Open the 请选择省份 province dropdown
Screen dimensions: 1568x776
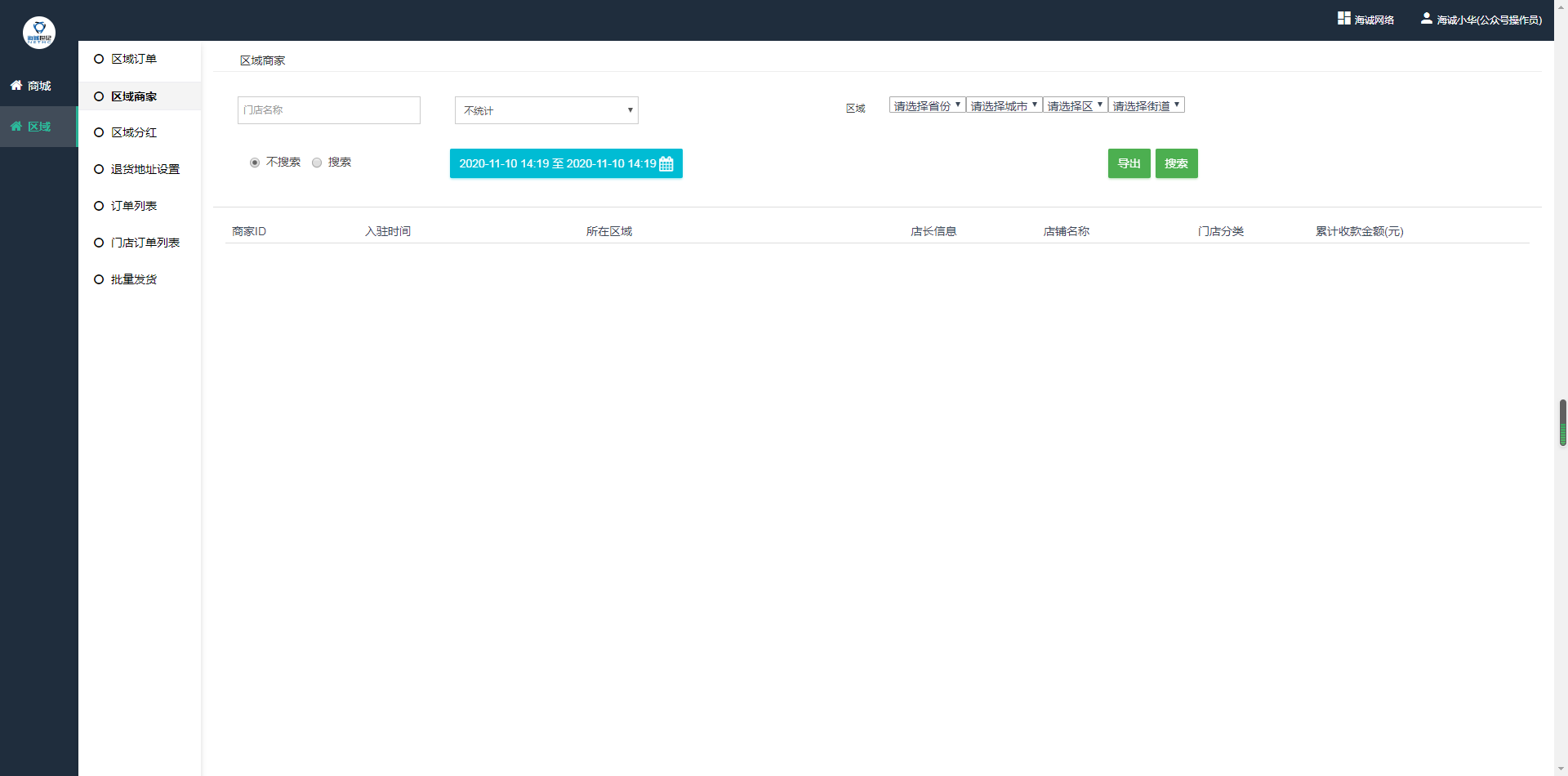(x=927, y=105)
